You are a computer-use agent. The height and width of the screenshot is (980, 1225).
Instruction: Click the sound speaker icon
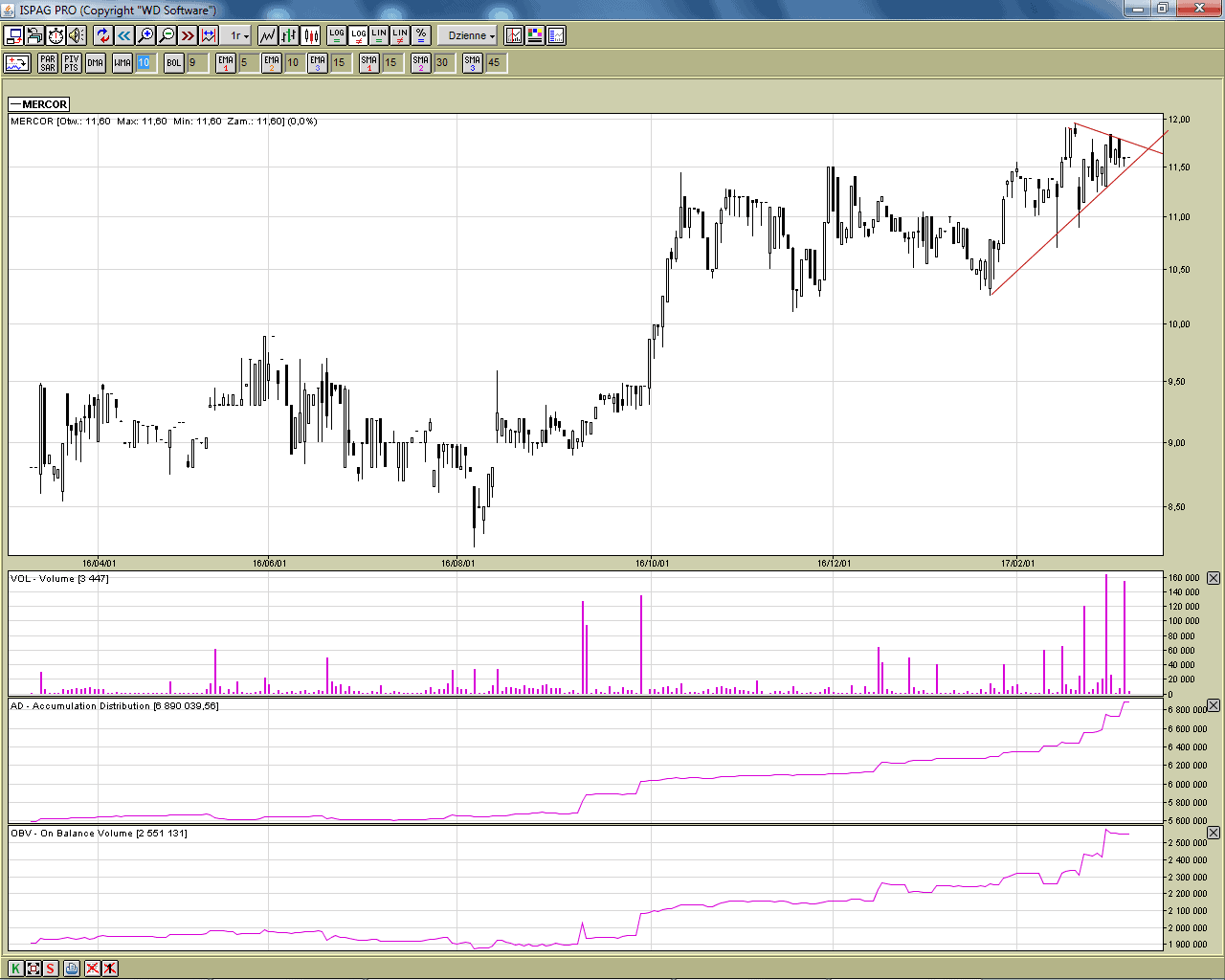pos(77,35)
